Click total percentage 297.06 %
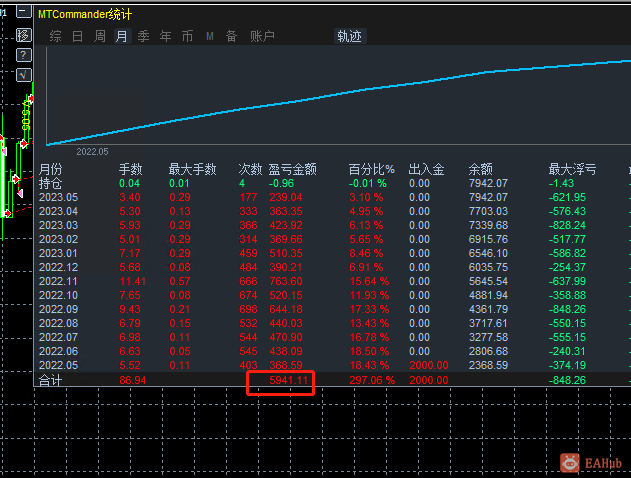This screenshot has height=478, width=631. point(372,380)
